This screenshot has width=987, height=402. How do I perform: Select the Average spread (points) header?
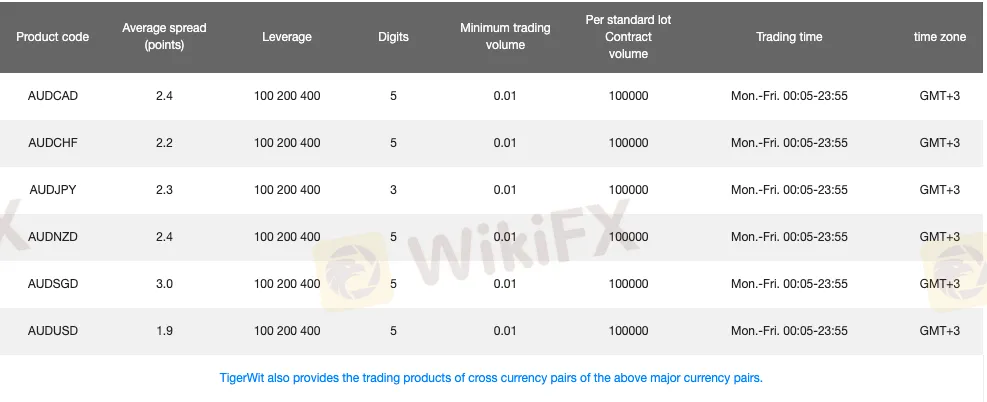coord(164,36)
